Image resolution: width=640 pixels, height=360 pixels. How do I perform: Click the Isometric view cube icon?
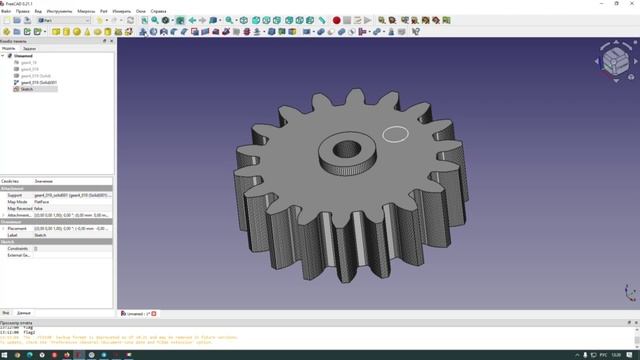(244, 20)
